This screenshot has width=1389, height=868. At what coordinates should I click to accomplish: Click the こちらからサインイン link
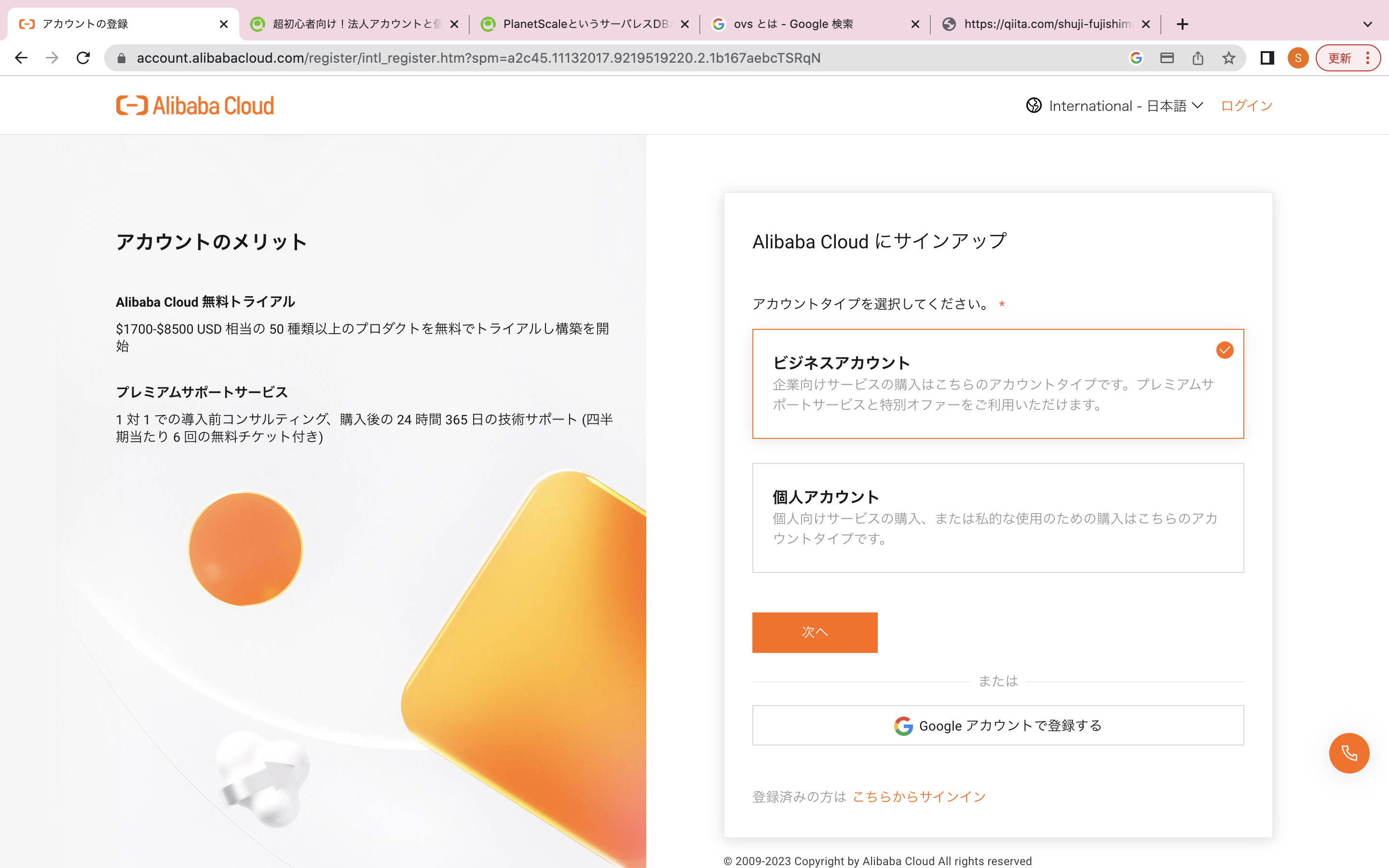pos(919,796)
